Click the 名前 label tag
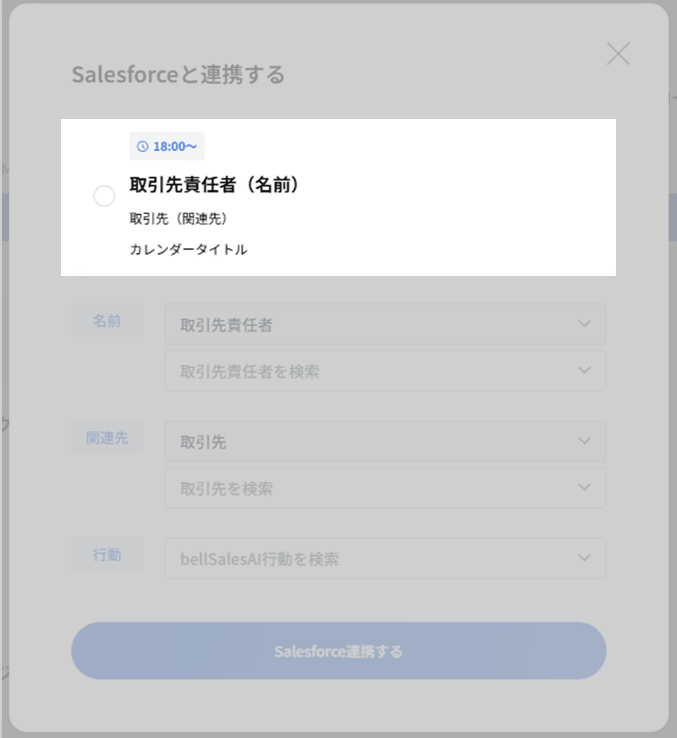Viewport: 677px width, 738px height. [x=106, y=321]
